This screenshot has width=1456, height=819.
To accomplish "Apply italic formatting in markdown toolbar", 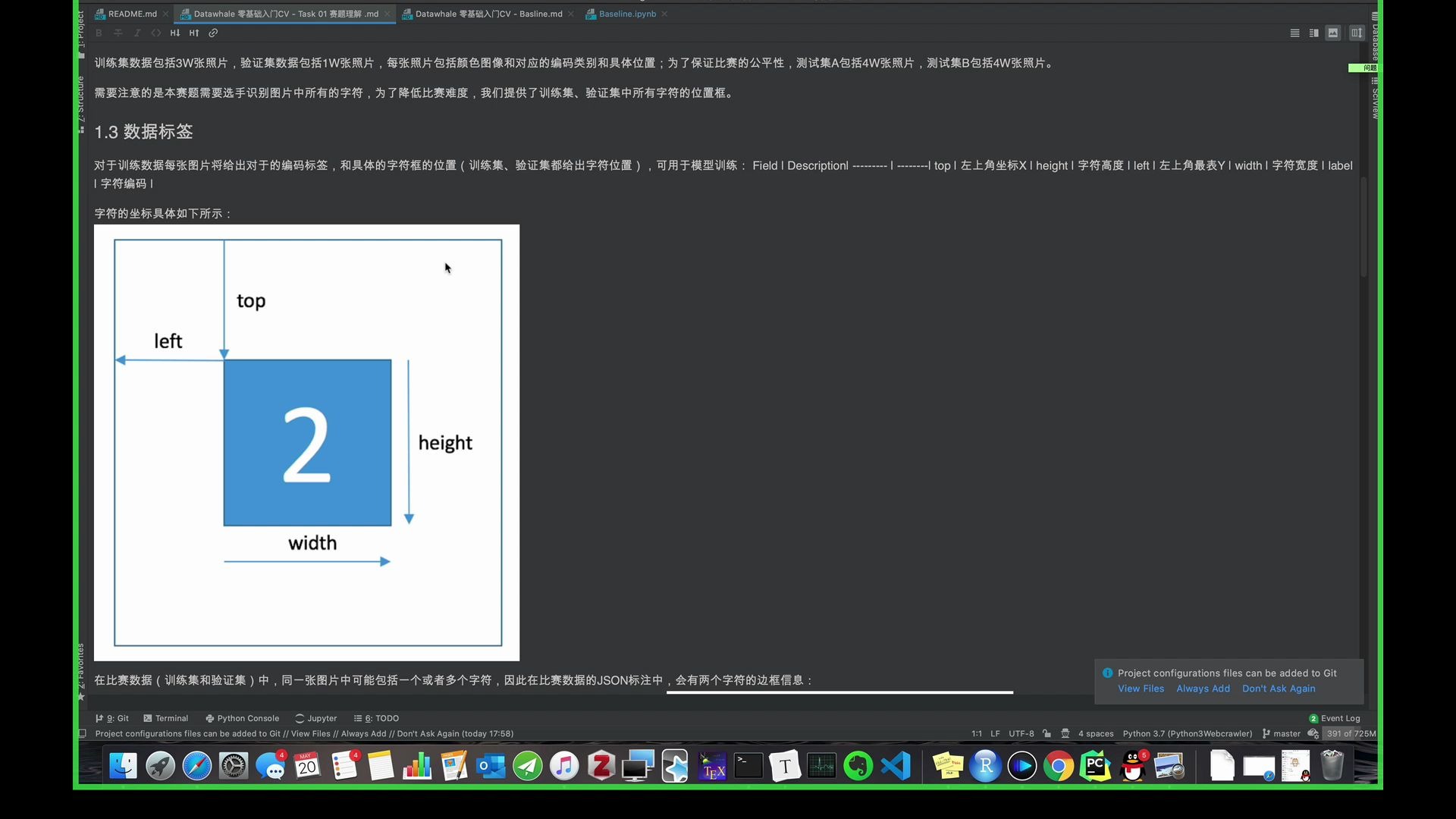I will [x=137, y=33].
